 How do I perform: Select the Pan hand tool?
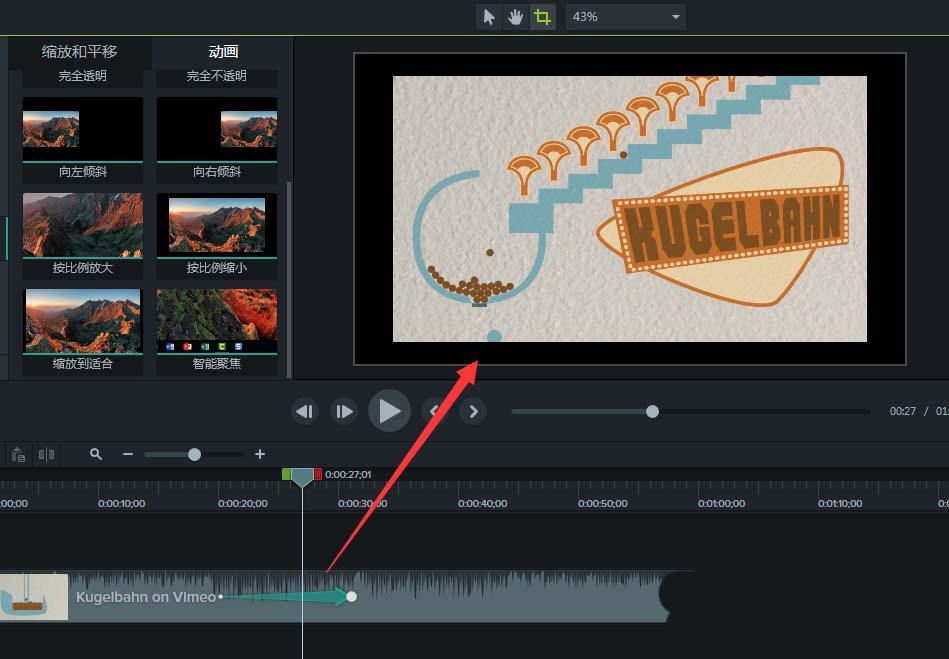[x=515, y=16]
